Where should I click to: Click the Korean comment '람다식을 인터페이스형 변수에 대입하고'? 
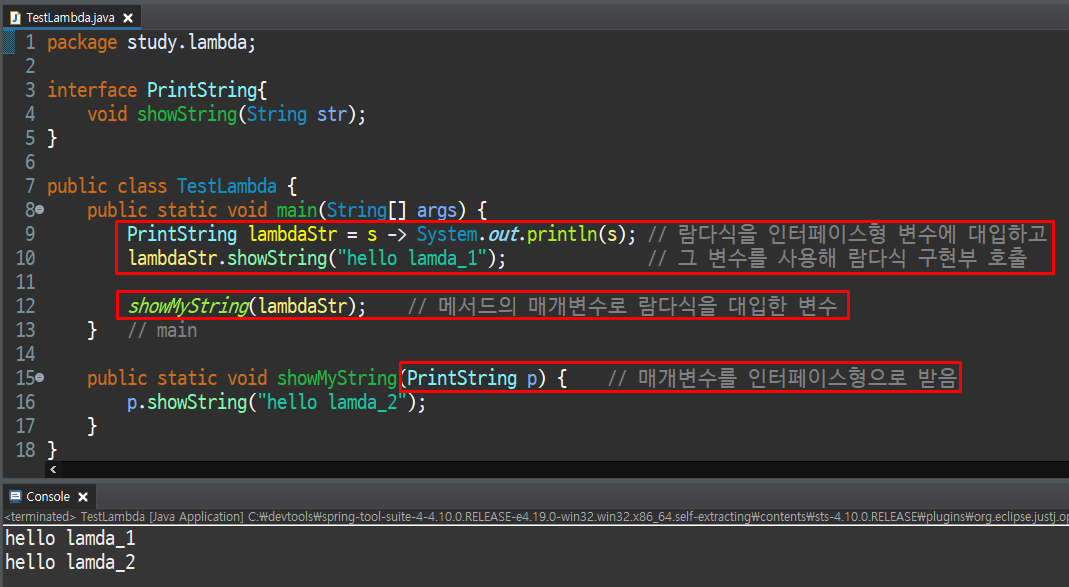point(862,234)
